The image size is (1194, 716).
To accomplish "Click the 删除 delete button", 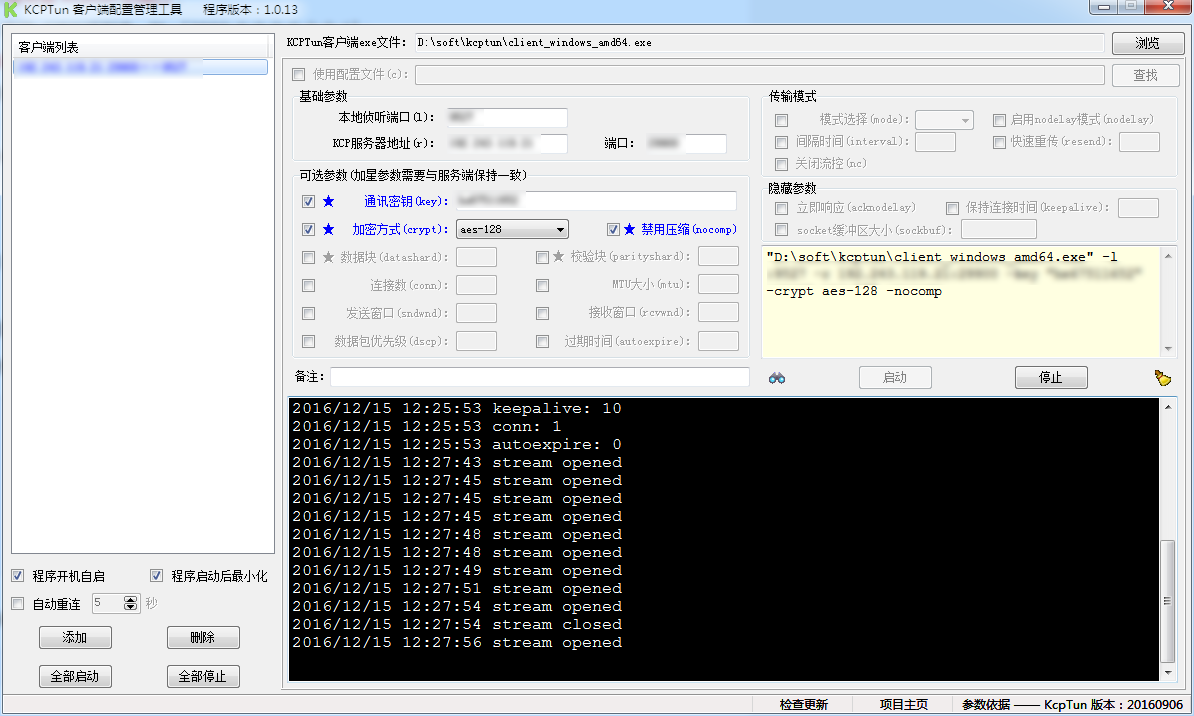I will (x=203, y=638).
